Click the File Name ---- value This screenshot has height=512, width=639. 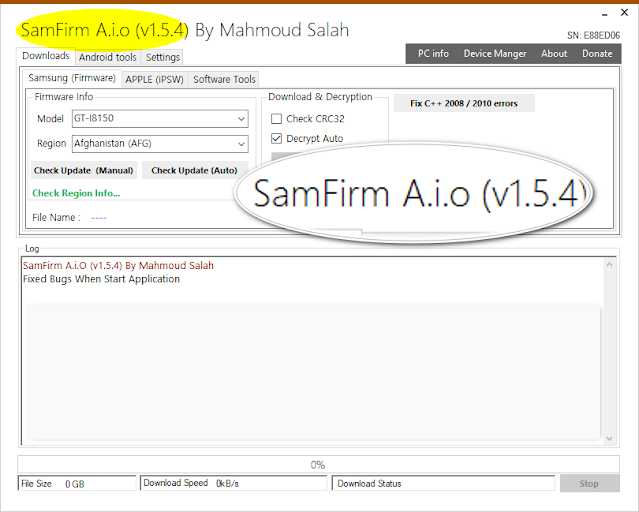tap(99, 218)
